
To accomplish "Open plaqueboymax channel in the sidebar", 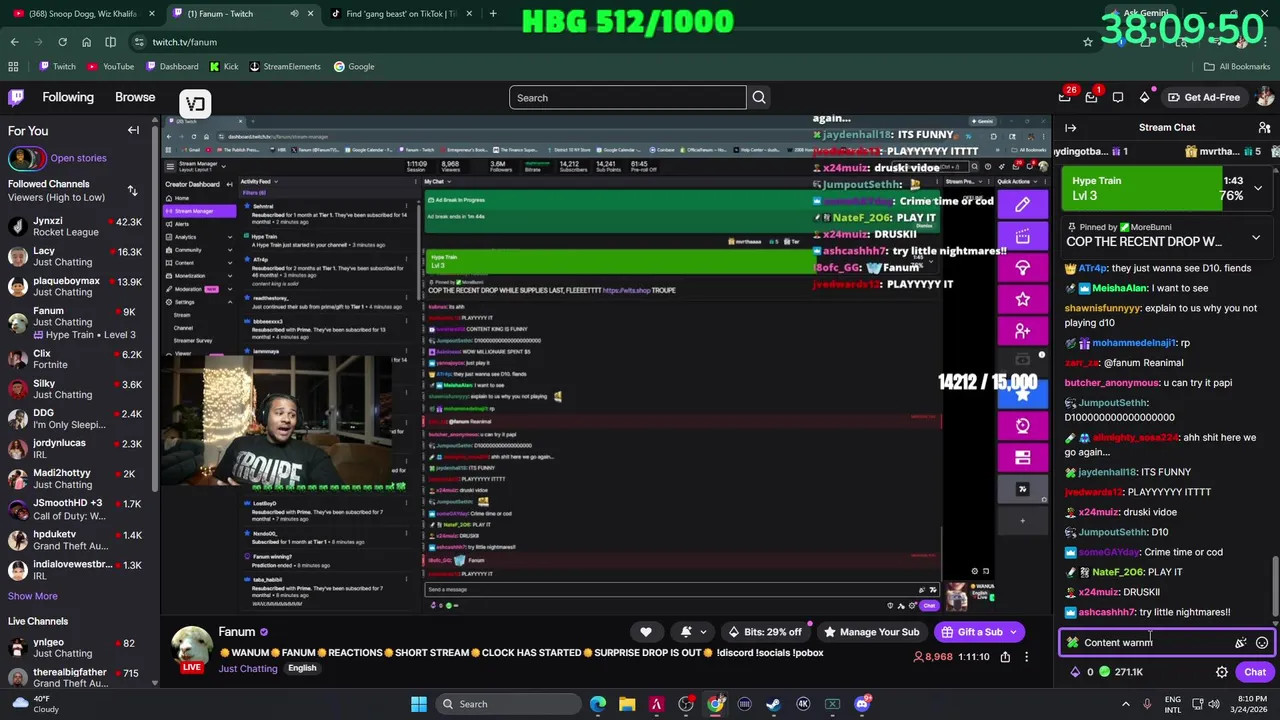I will pos(75,286).
